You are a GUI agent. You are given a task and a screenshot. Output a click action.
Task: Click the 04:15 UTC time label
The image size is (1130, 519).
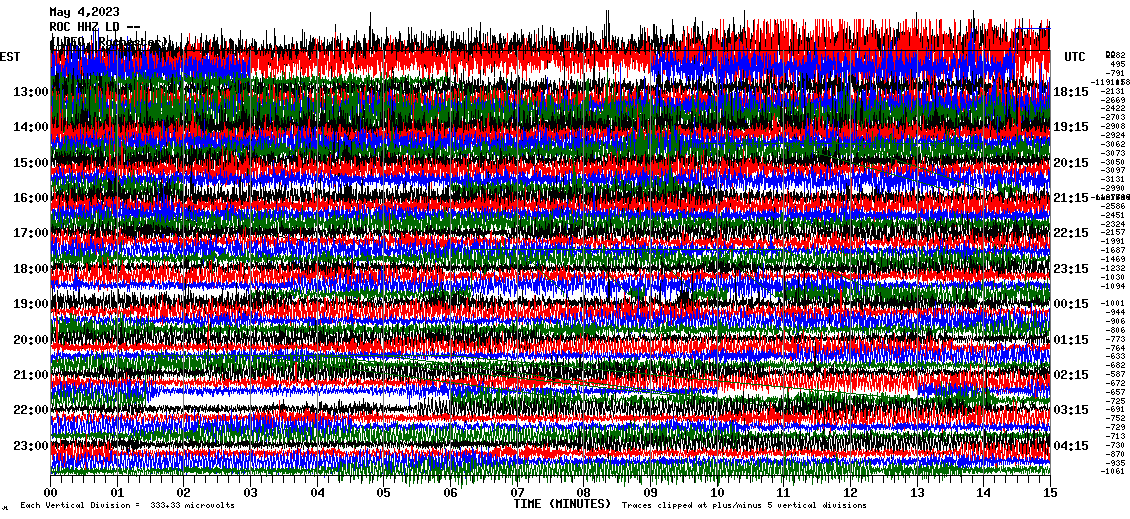coord(1071,445)
